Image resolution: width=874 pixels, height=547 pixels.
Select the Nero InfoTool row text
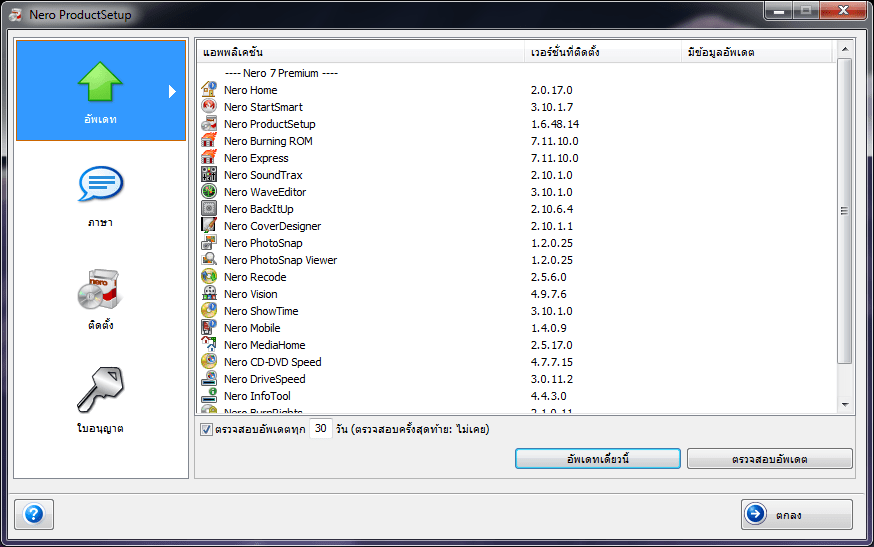tap(257, 396)
